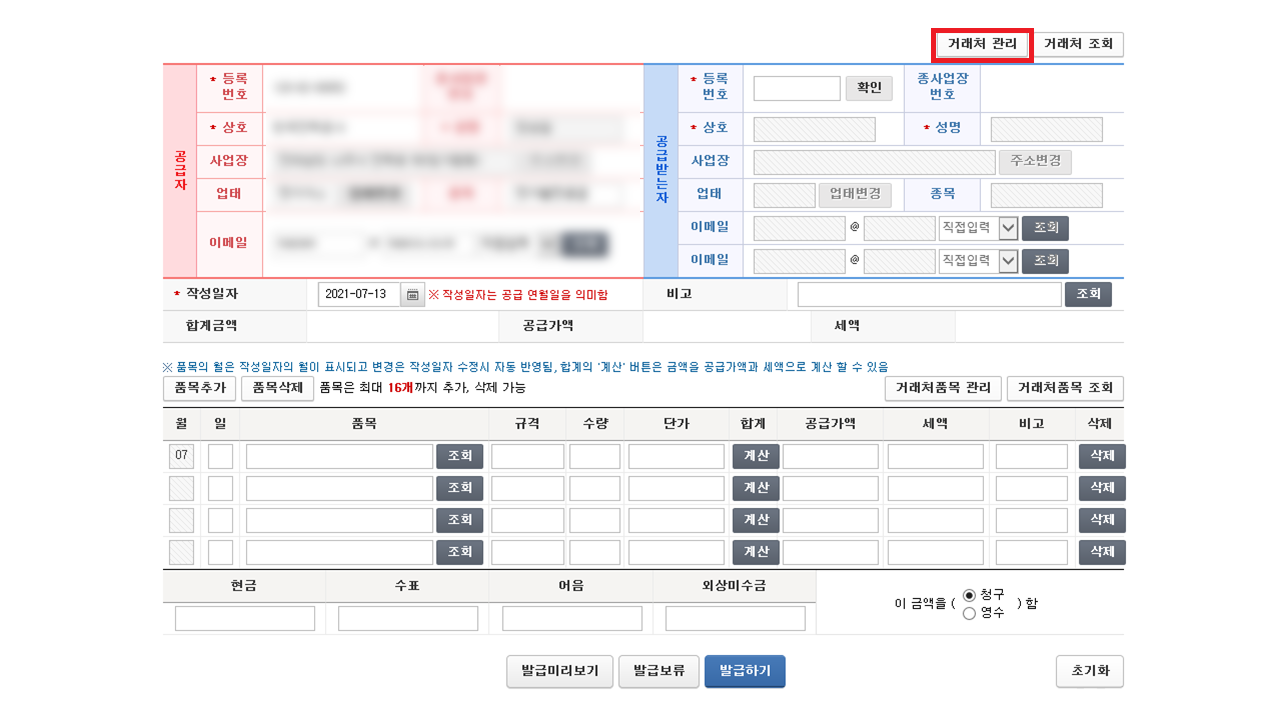Click 삭제 in first item row
Screen dimensions: 1280x720
click(x=1102, y=456)
